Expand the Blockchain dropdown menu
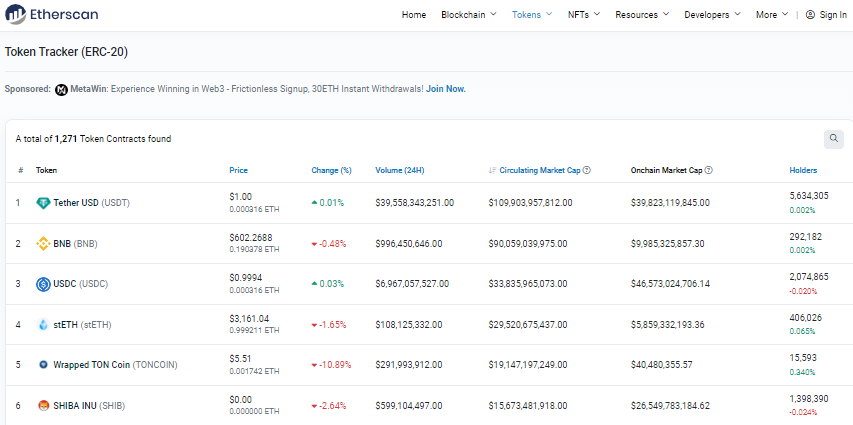 coord(468,15)
